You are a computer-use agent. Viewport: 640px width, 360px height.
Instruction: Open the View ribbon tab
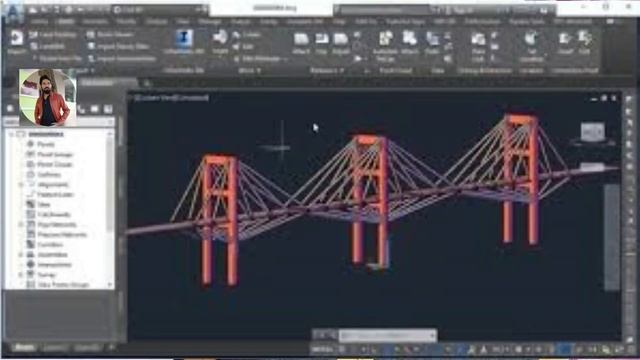coord(182,21)
